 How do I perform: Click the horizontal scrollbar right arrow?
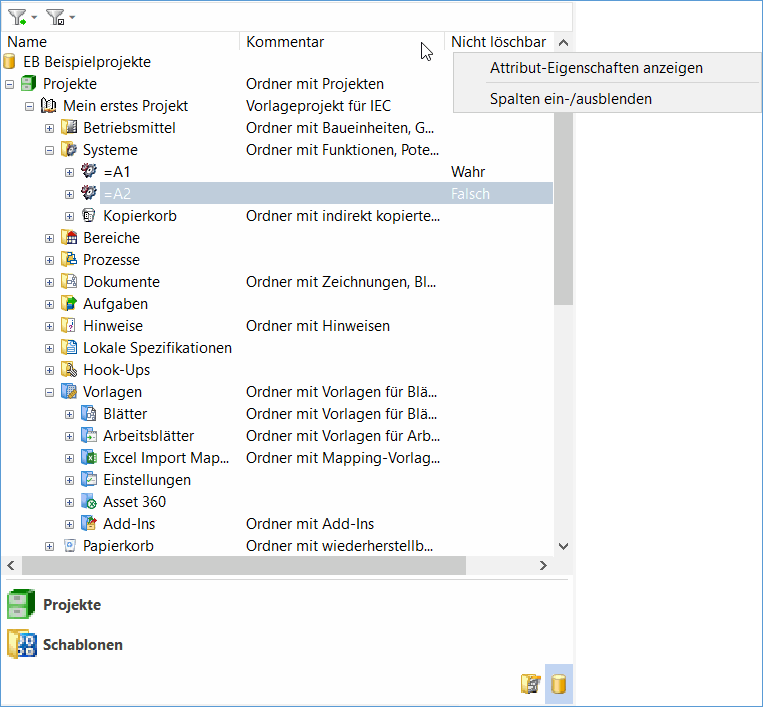pos(543,566)
